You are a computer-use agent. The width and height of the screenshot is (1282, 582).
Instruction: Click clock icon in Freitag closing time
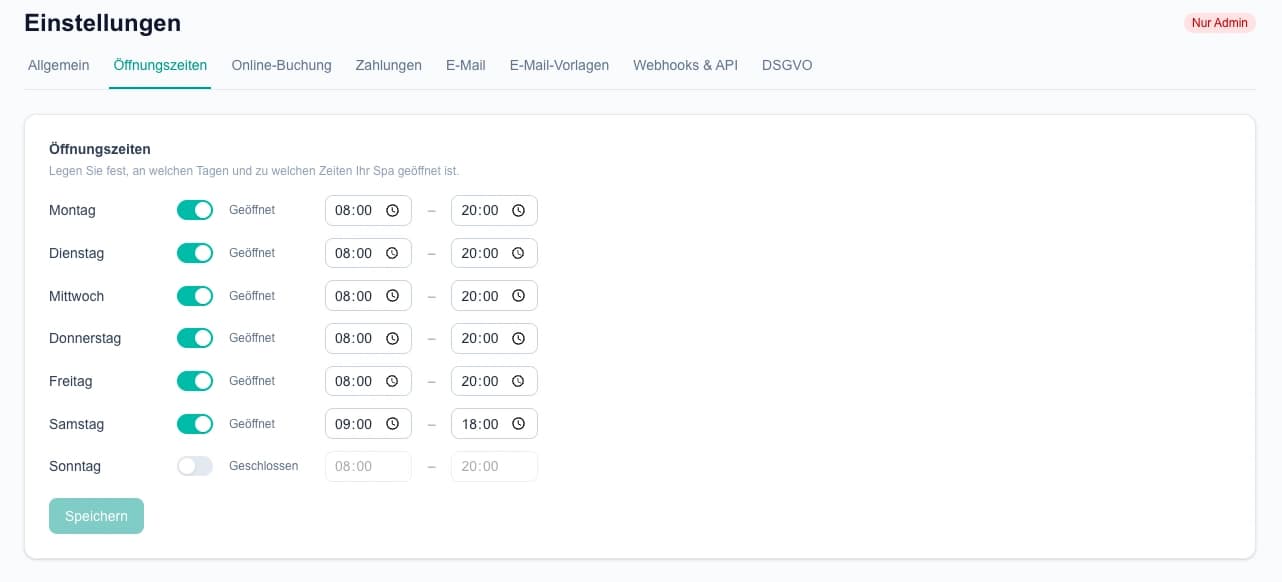518,381
